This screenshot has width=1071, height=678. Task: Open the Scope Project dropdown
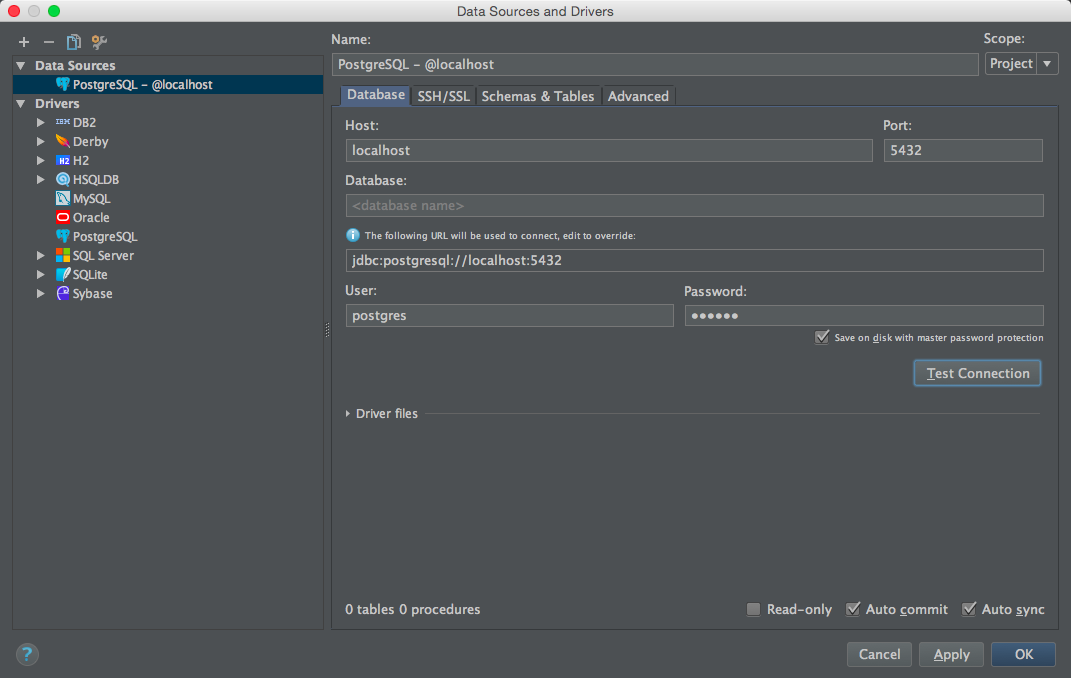(x=1021, y=63)
